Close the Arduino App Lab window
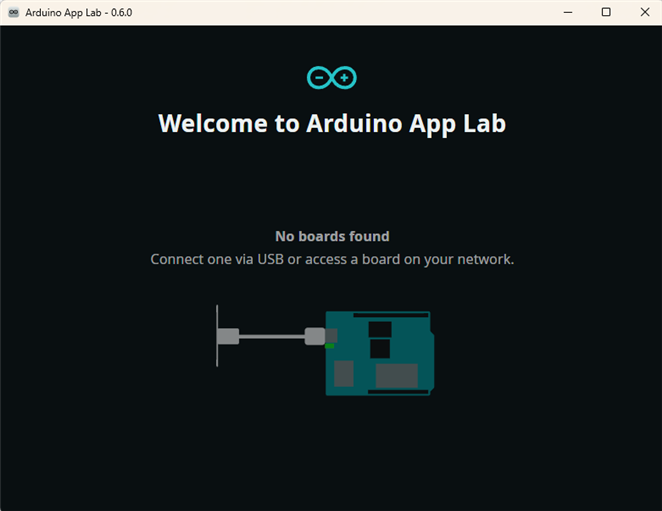662x511 pixels. (x=645, y=12)
